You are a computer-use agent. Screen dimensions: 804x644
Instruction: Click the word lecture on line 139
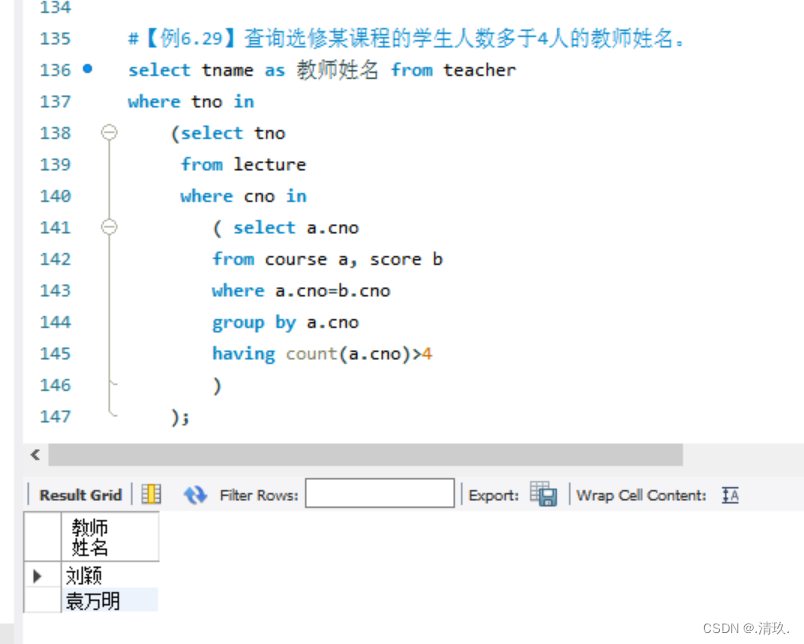tap(270, 165)
